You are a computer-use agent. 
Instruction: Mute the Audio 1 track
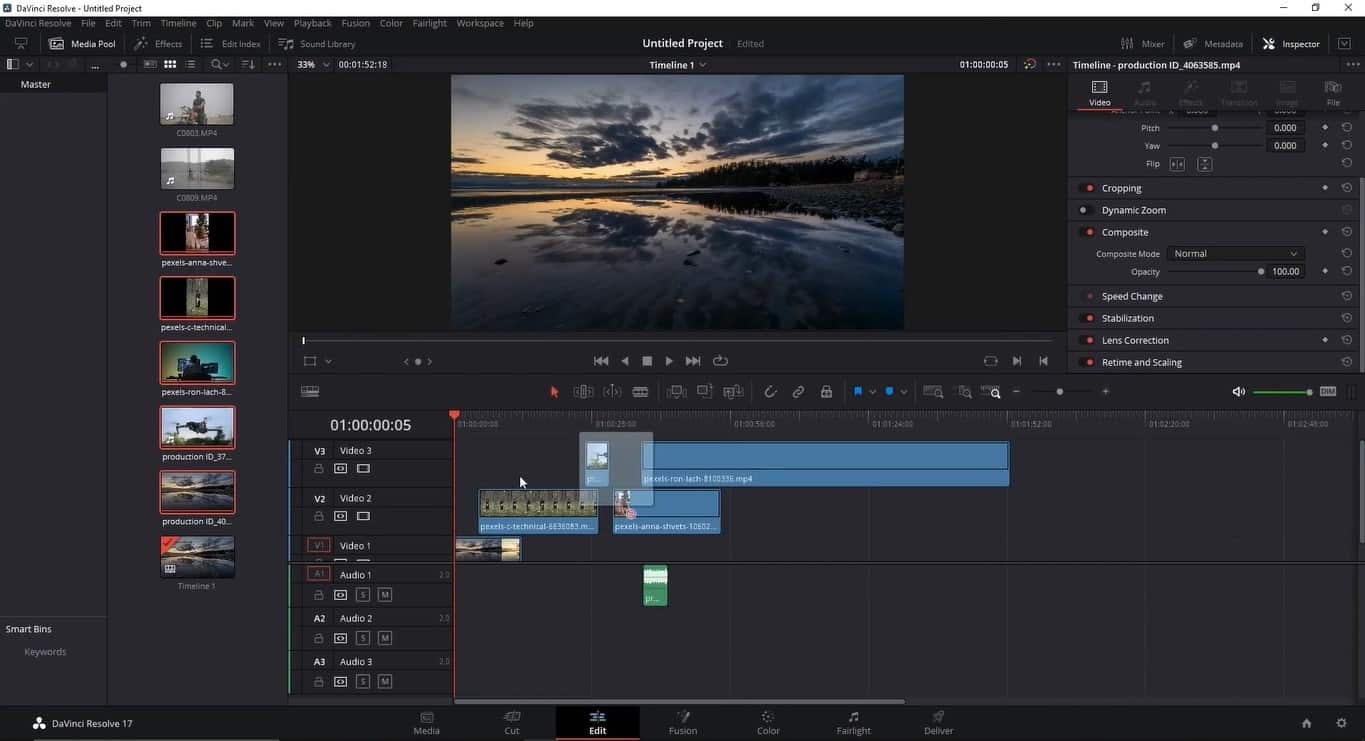[x=385, y=595]
